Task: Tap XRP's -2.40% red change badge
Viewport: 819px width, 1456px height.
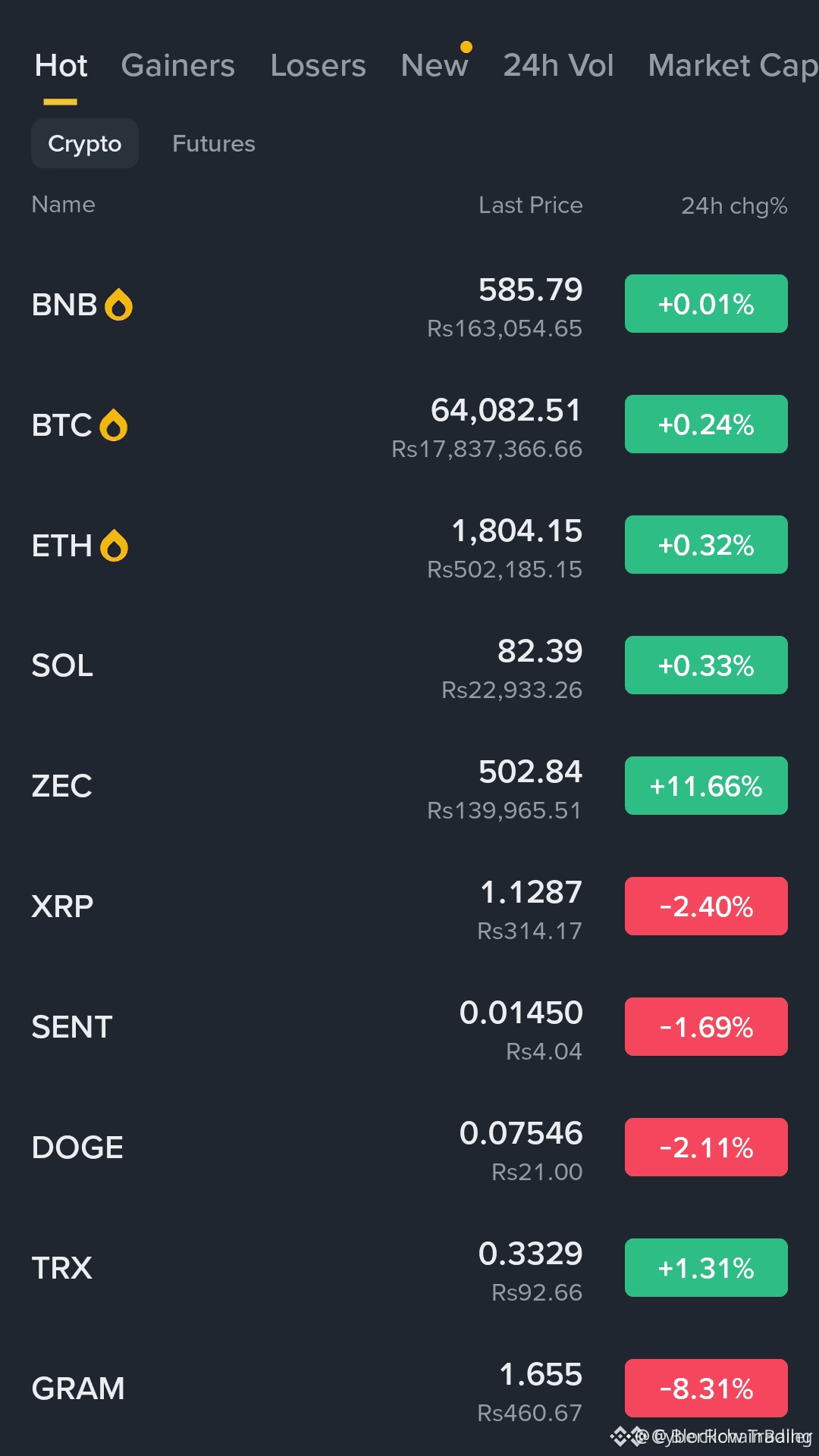Action: pos(706,906)
